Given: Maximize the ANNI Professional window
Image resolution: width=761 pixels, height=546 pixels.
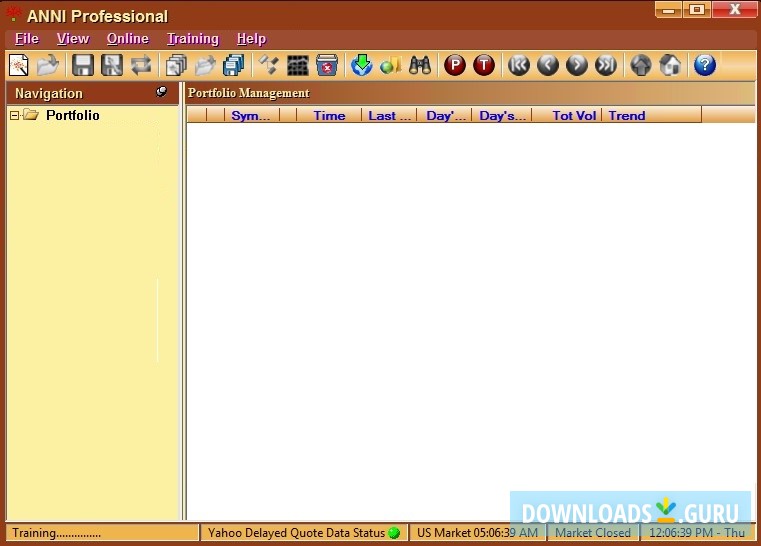Looking at the screenshot, I should [x=697, y=10].
